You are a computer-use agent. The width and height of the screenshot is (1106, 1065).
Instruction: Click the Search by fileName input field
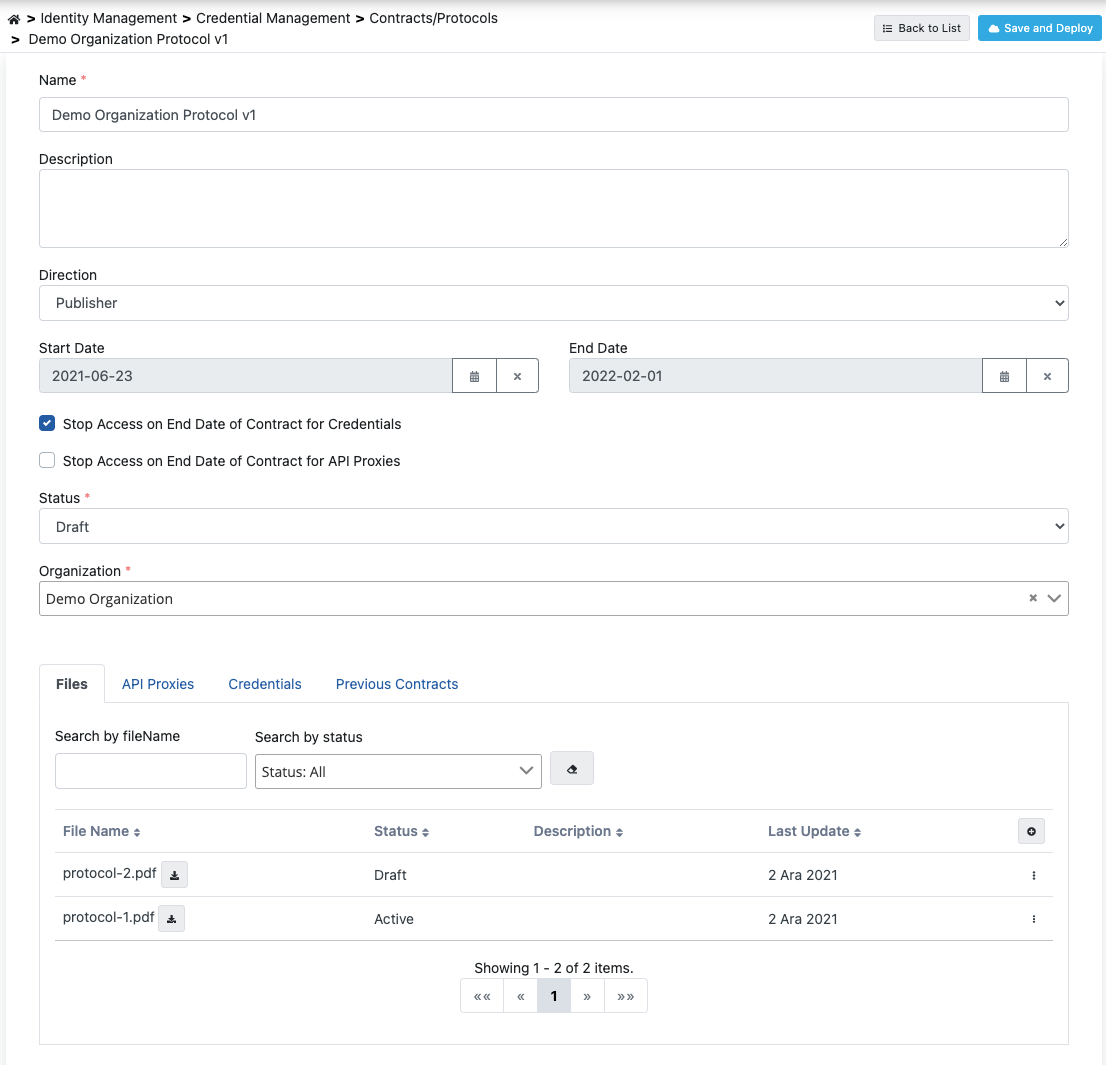click(x=151, y=771)
